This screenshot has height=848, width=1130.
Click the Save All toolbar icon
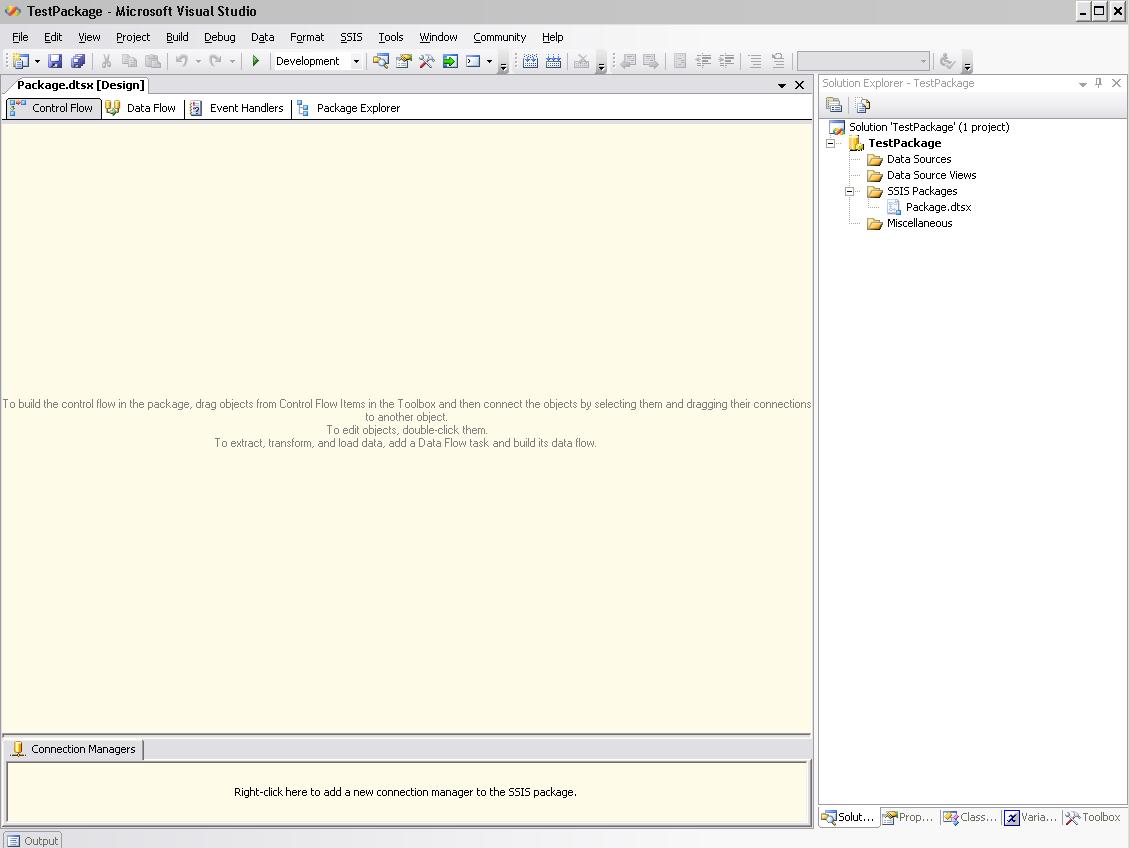click(x=77, y=61)
